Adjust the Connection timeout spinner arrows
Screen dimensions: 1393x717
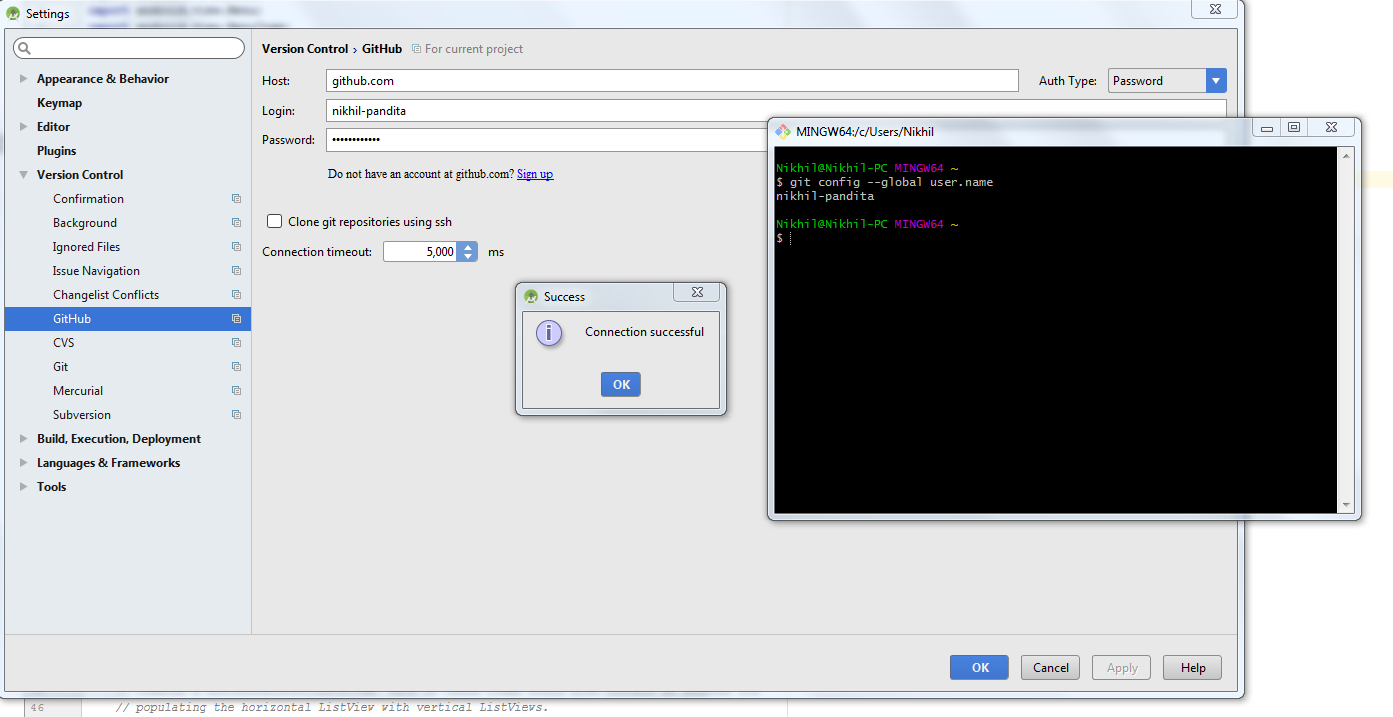pyautogui.click(x=467, y=252)
